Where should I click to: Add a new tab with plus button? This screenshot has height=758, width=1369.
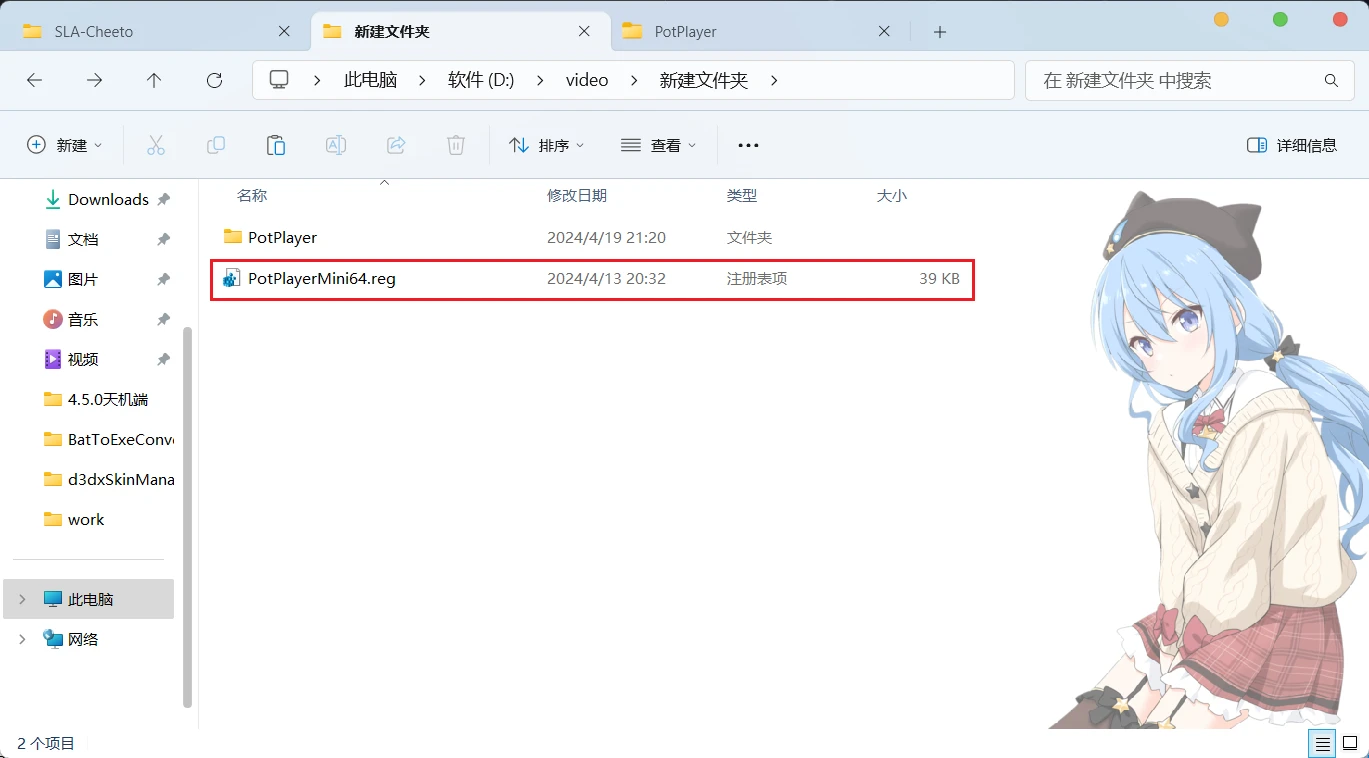click(x=939, y=32)
